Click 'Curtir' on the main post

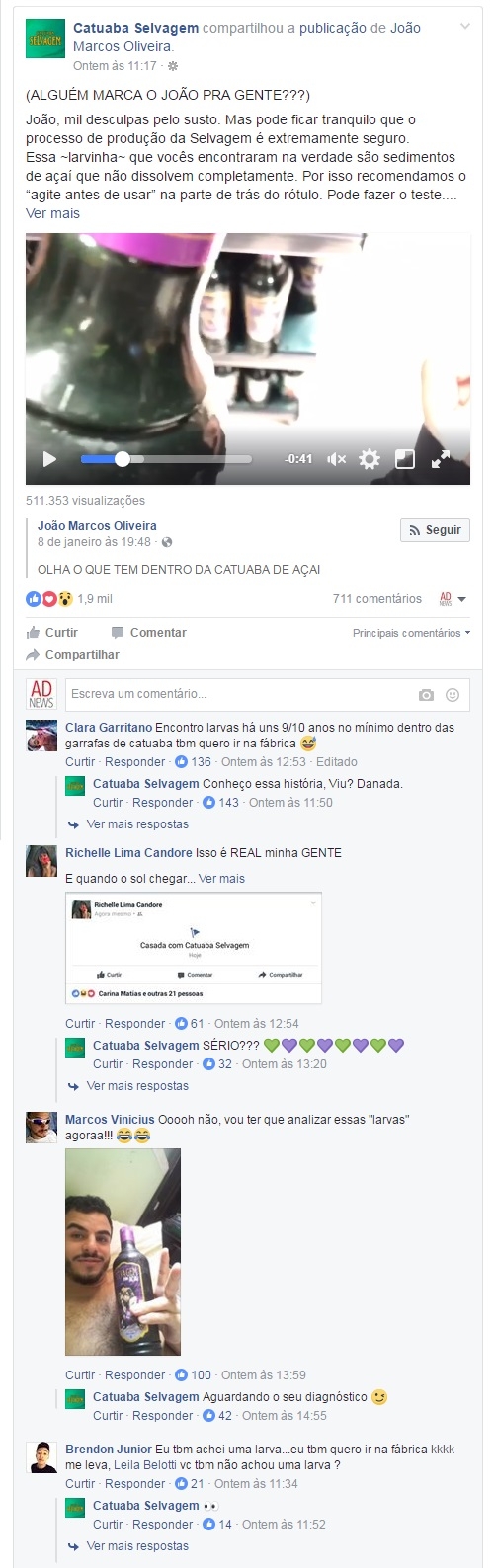(52, 633)
